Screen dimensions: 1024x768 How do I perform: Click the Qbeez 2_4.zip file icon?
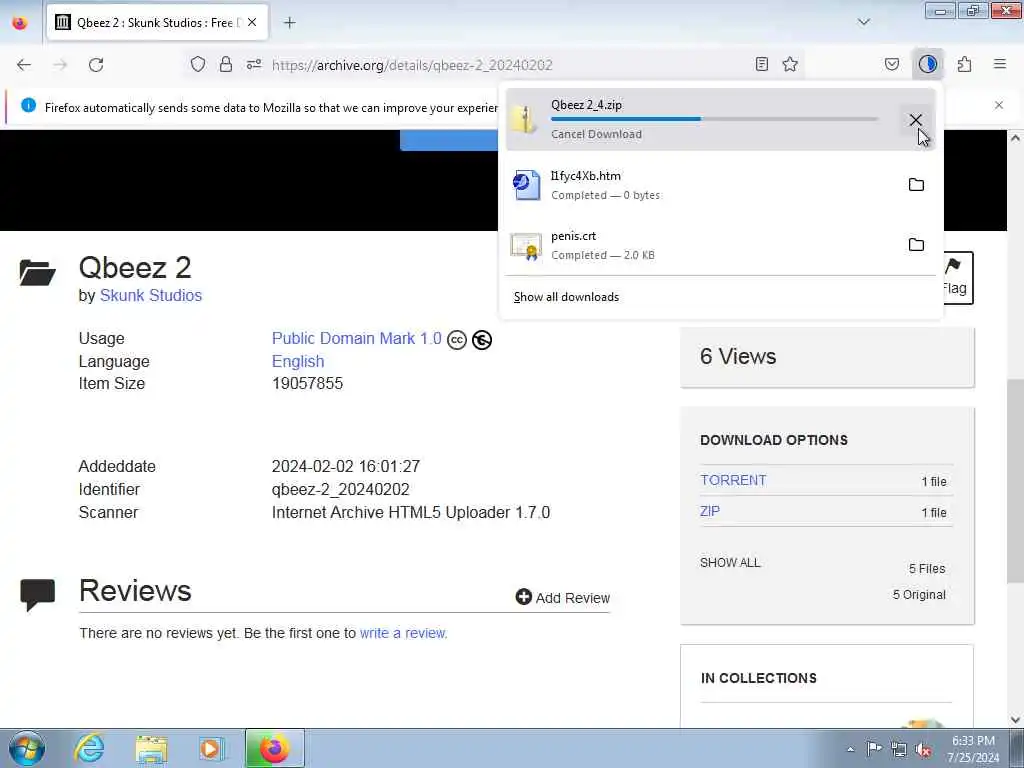click(524, 120)
